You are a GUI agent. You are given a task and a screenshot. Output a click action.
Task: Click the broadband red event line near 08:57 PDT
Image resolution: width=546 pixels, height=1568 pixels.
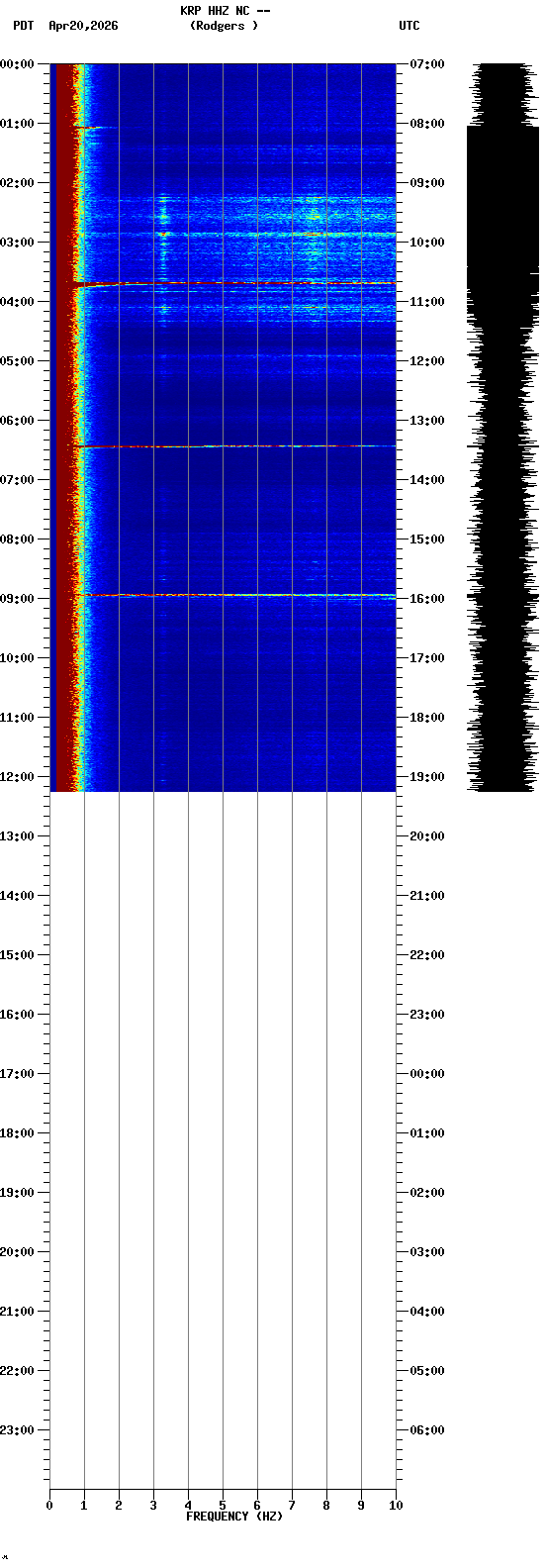tap(235, 595)
